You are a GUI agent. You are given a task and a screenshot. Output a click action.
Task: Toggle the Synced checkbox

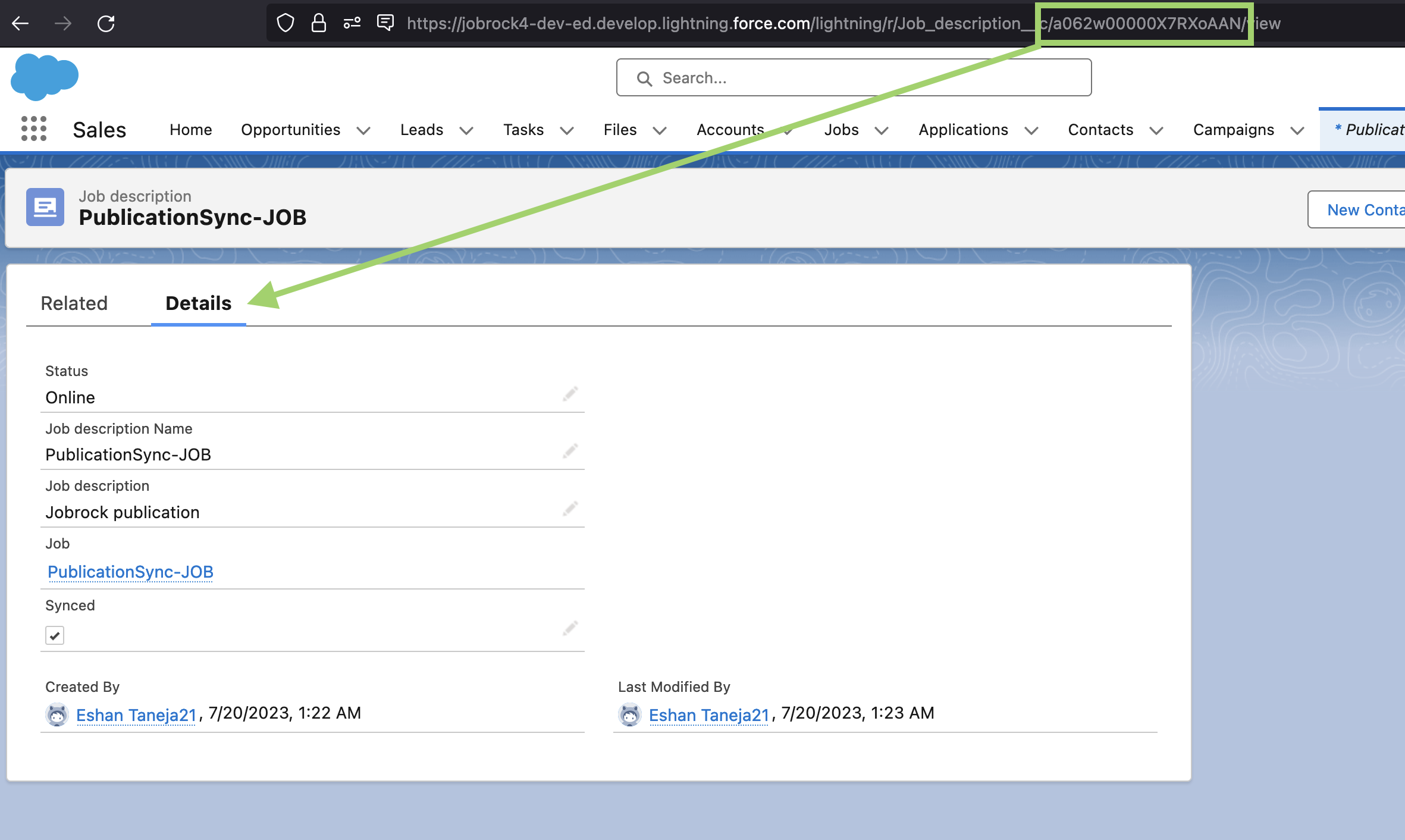pos(55,635)
